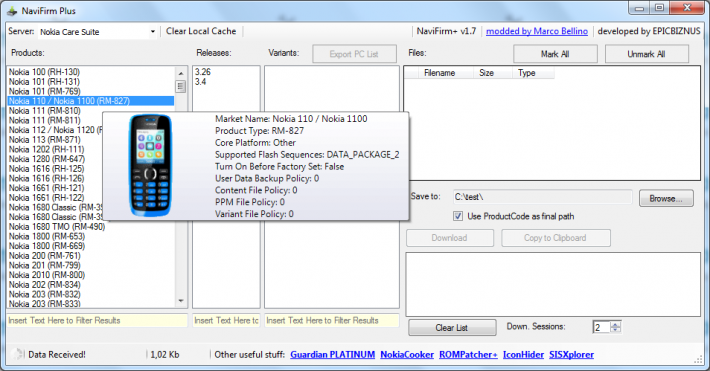Open the Server dropdown arrow
This screenshot has height=371, width=710.
click(153, 32)
